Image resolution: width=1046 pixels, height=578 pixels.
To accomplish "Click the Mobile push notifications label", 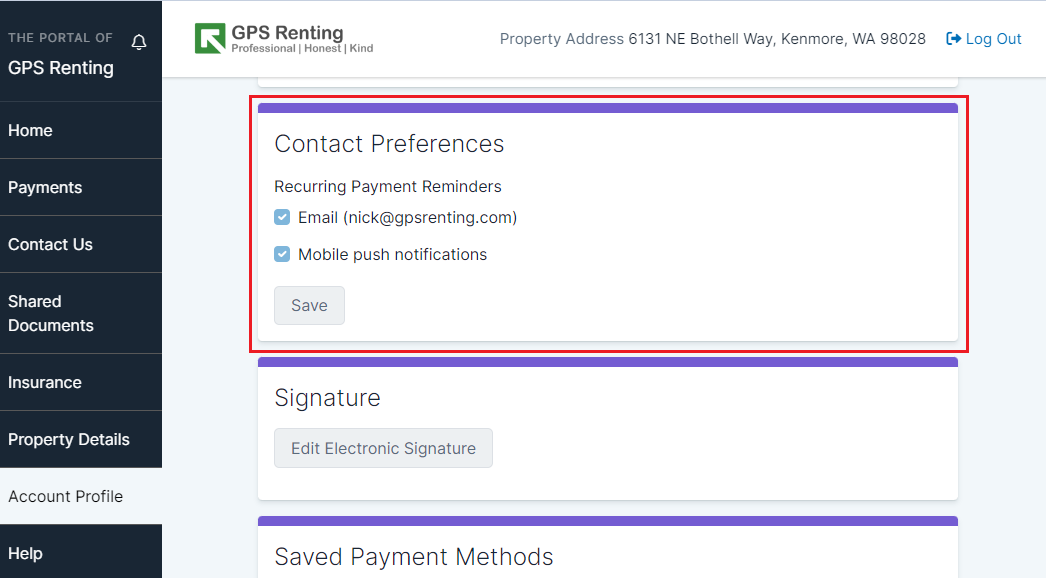I will pos(392,254).
